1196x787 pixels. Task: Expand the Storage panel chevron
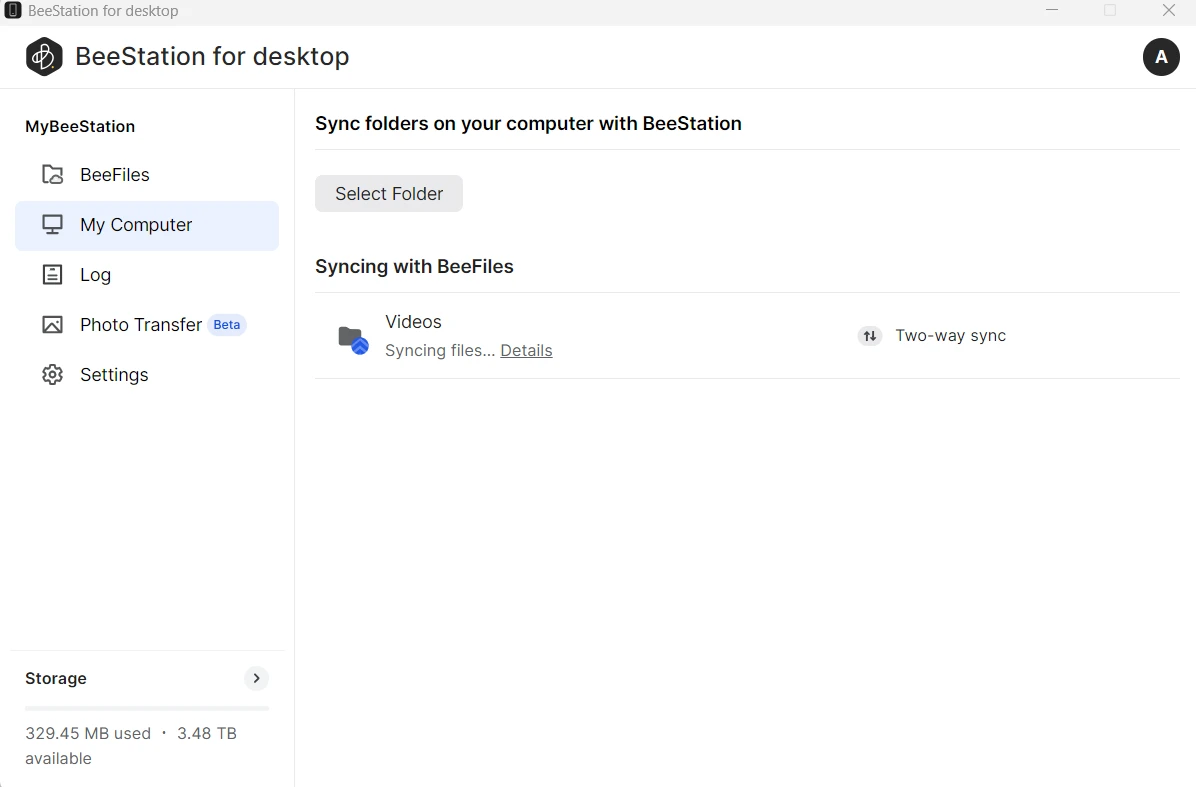tap(256, 678)
